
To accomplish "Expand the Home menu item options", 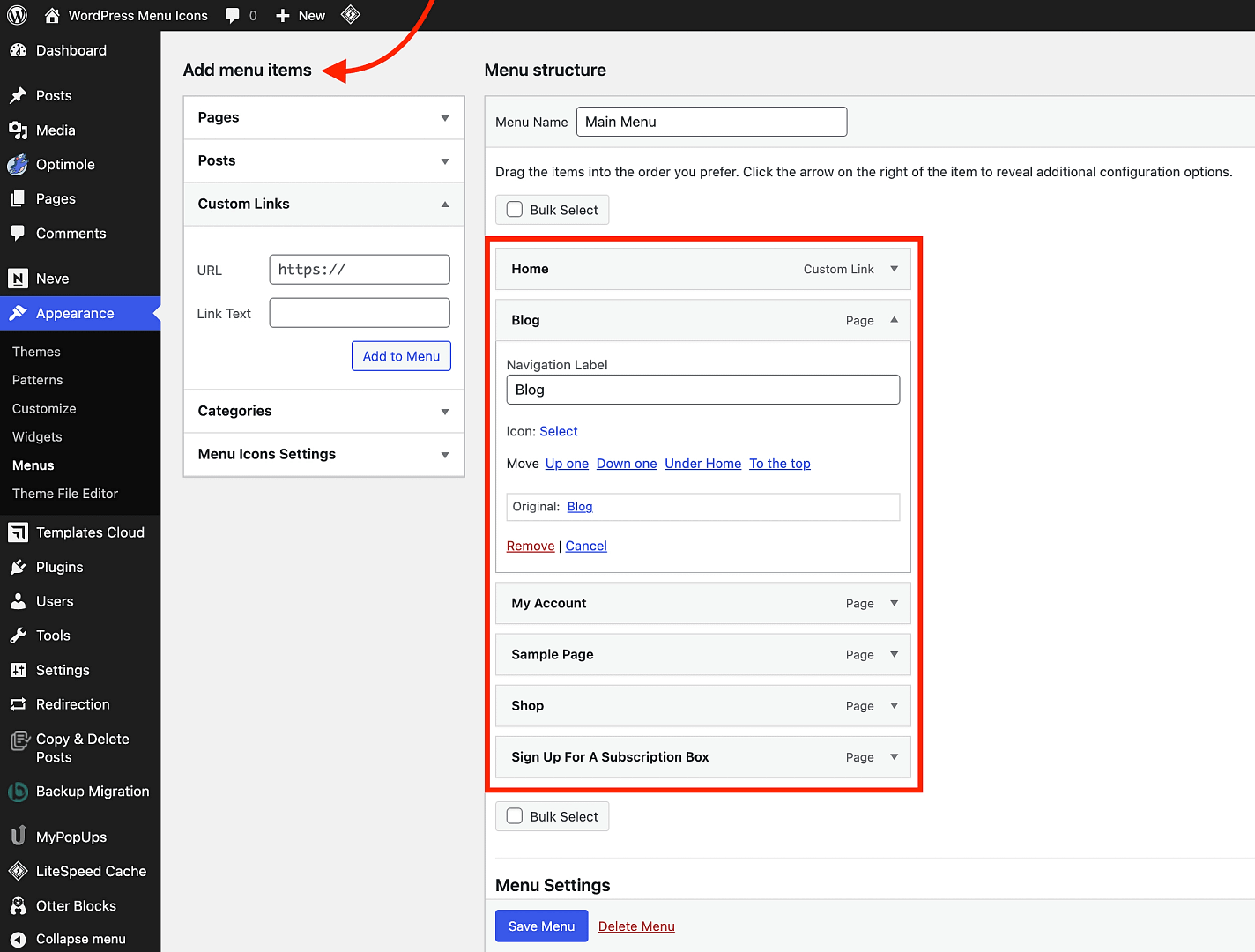I will tap(895, 269).
